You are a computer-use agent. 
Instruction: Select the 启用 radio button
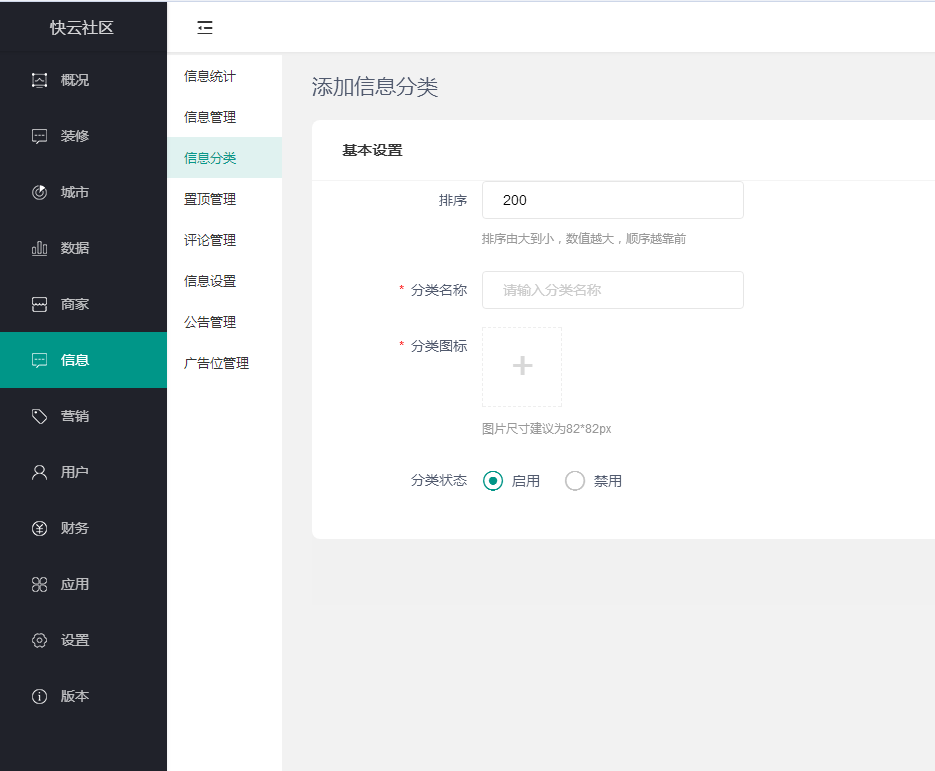492,481
